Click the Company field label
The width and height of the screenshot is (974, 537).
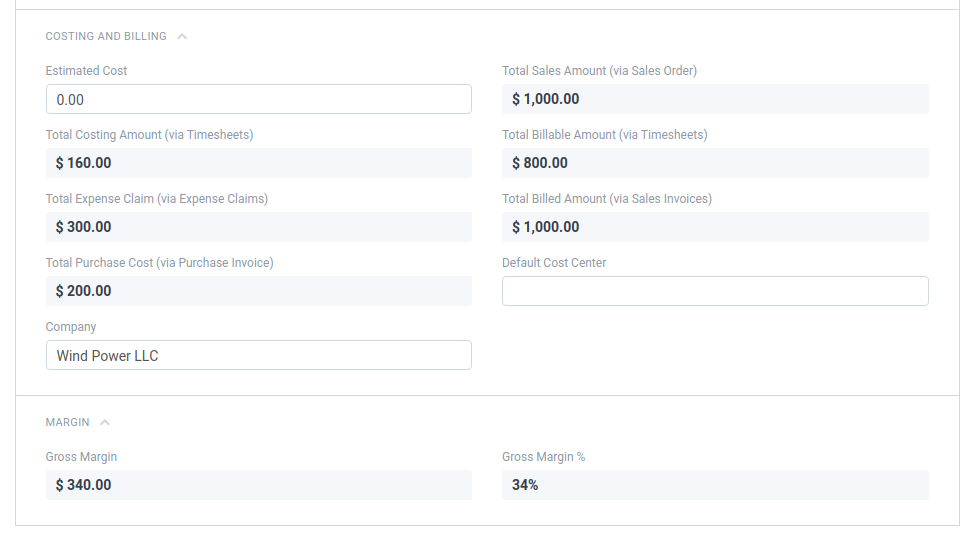click(71, 327)
